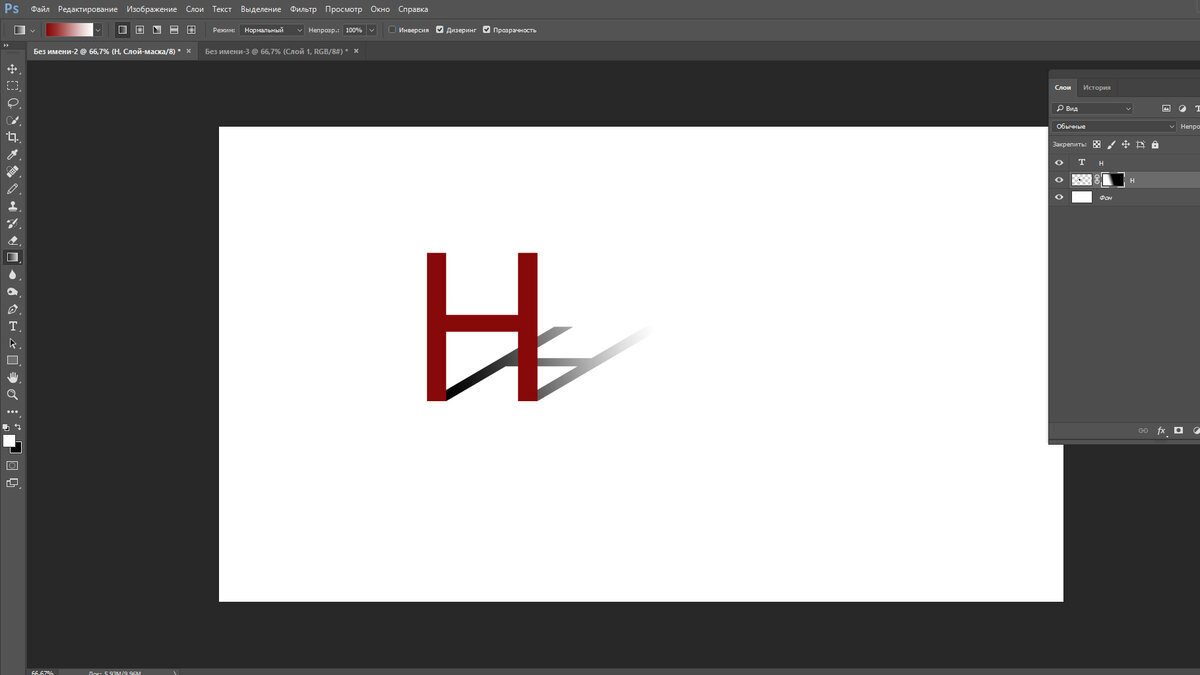Open the Редактирование menu

point(88,9)
